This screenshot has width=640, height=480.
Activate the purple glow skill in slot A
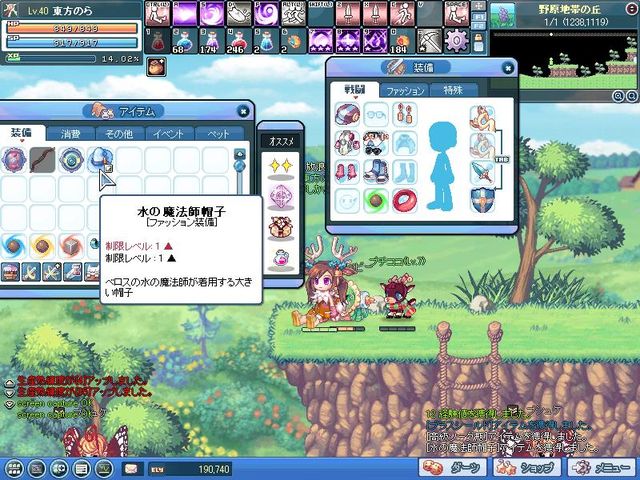click(x=184, y=13)
